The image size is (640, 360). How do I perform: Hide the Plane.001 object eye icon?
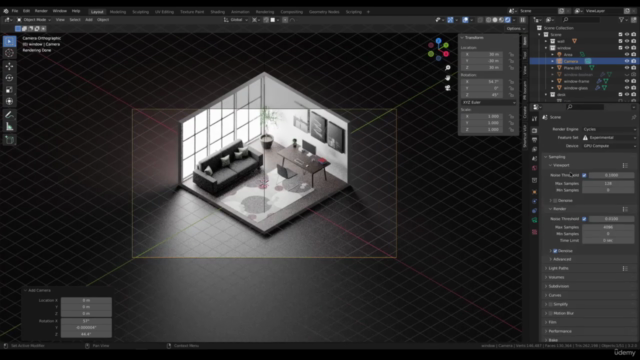click(x=627, y=68)
